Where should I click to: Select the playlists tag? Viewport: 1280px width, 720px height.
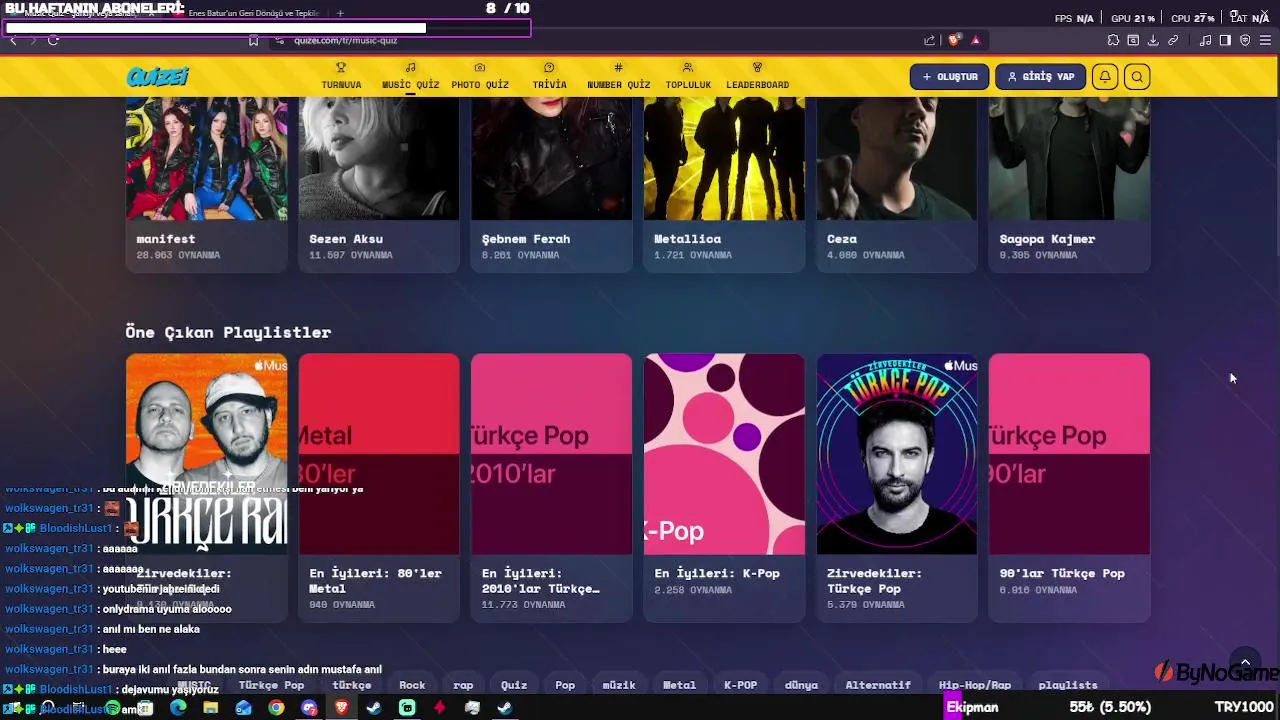(1068, 685)
